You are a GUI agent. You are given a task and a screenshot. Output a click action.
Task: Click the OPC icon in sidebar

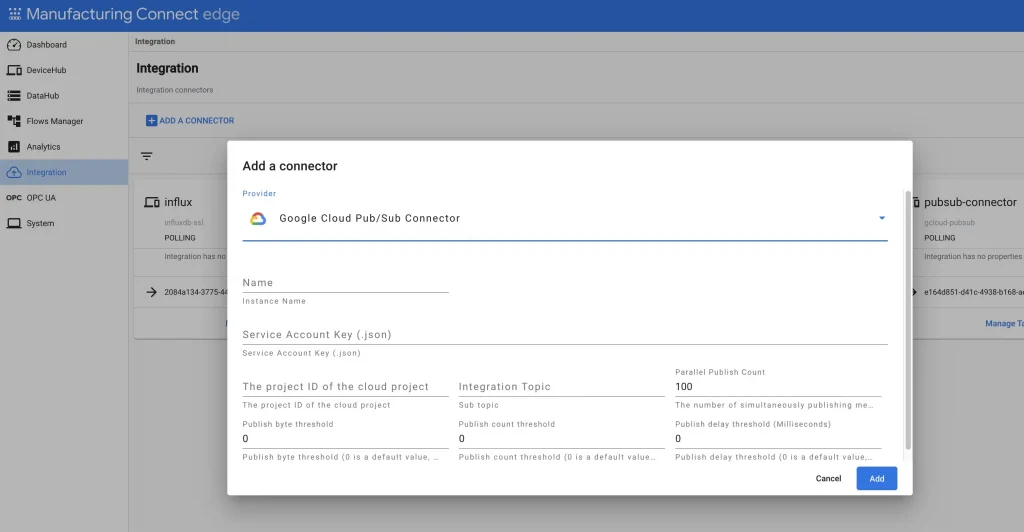tap(14, 198)
